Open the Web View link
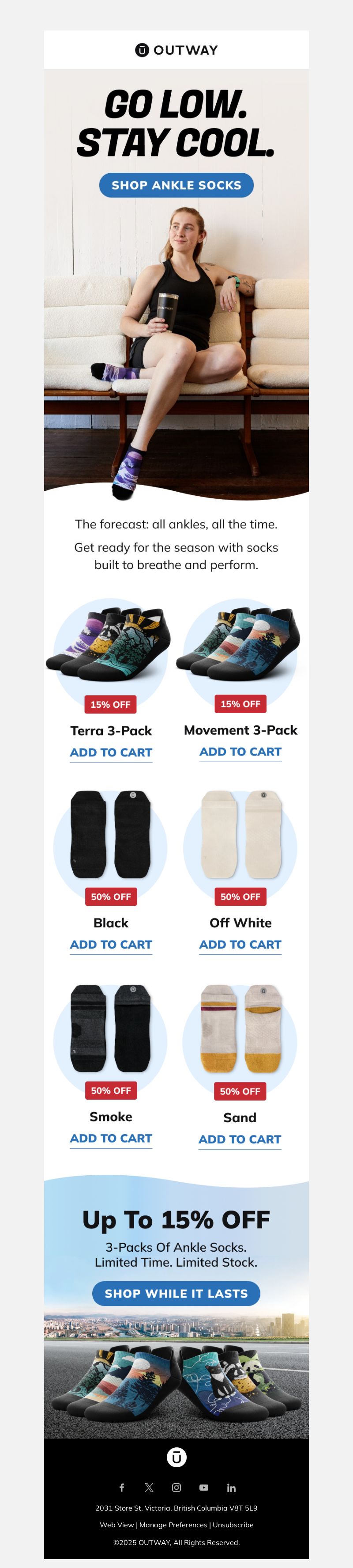Image resolution: width=353 pixels, height=1568 pixels. tap(116, 1525)
